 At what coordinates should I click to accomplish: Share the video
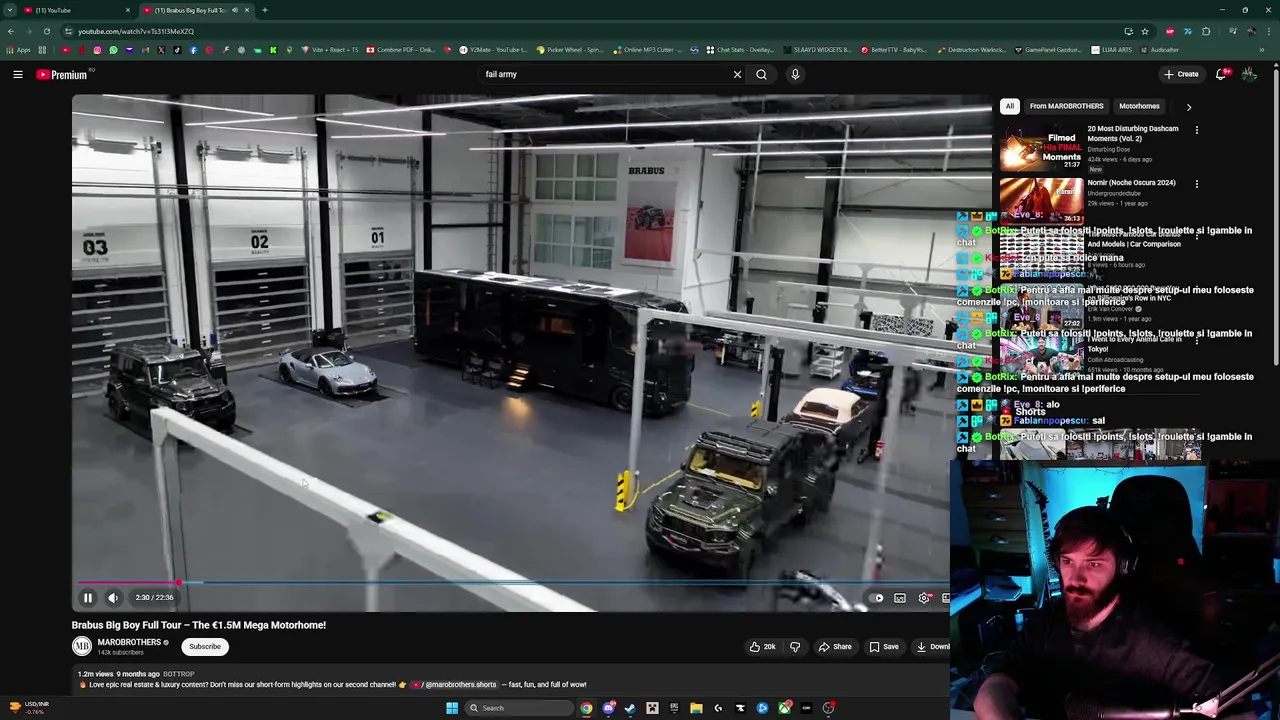(835, 647)
